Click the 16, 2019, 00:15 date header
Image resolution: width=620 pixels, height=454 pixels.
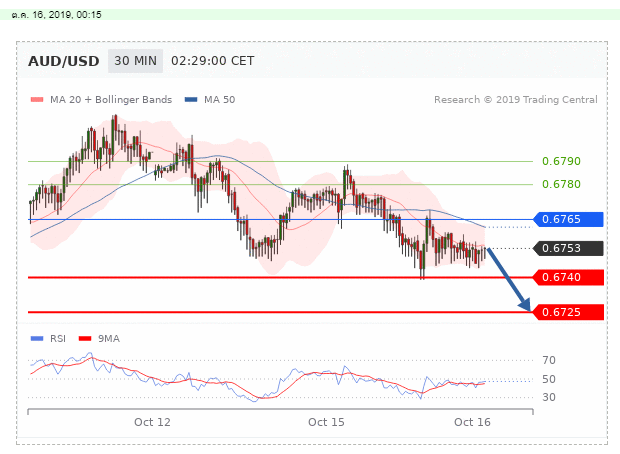point(57,15)
